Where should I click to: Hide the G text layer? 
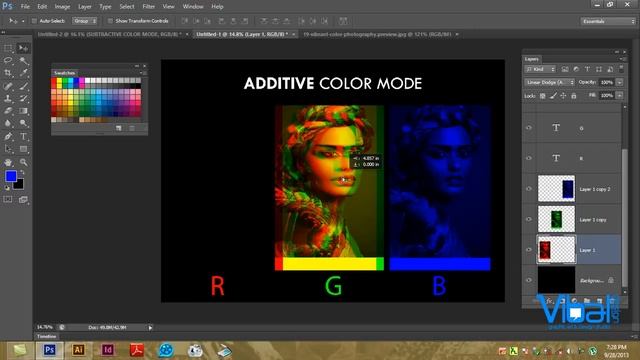pyautogui.click(x=529, y=128)
